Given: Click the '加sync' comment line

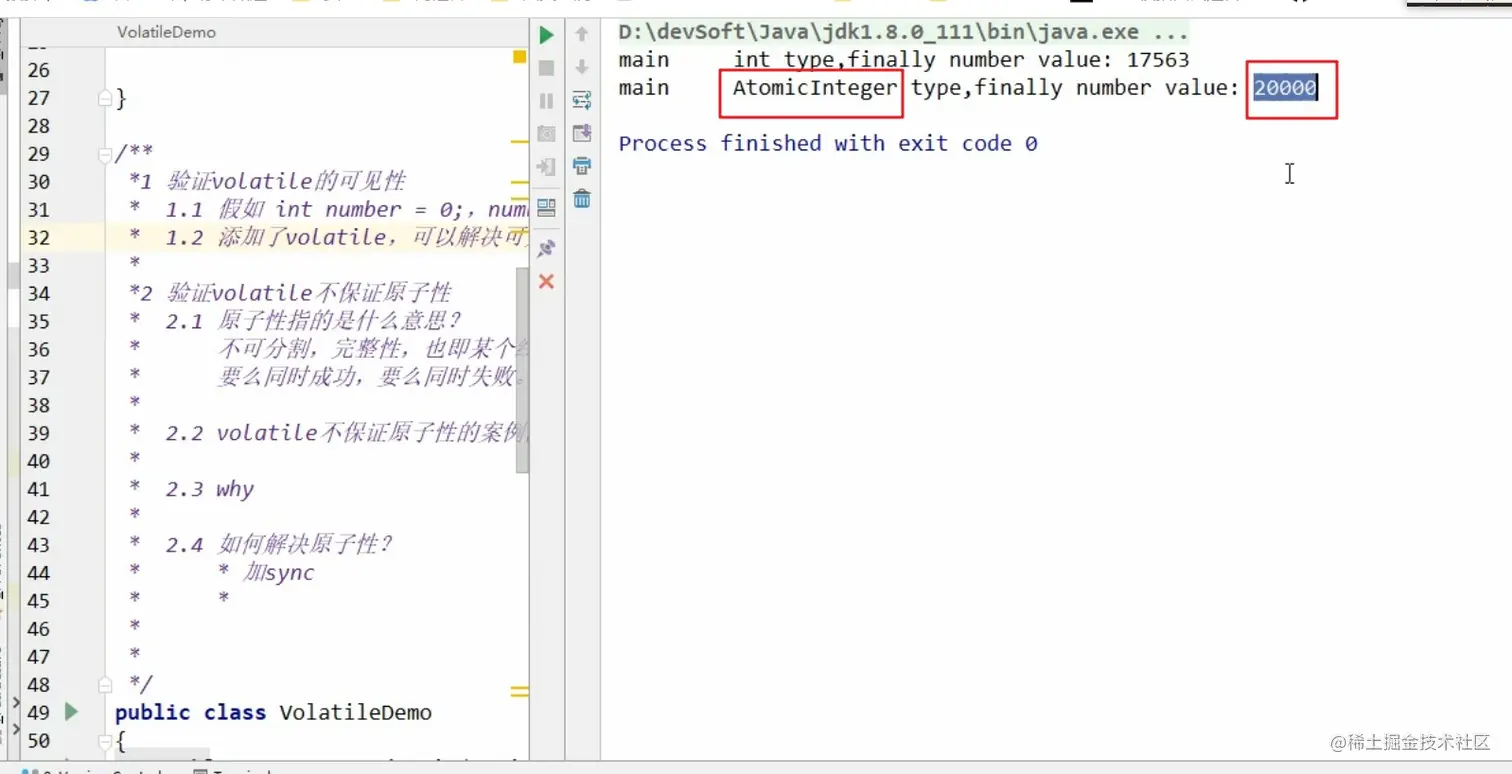Looking at the screenshot, I should pos(279,573).
